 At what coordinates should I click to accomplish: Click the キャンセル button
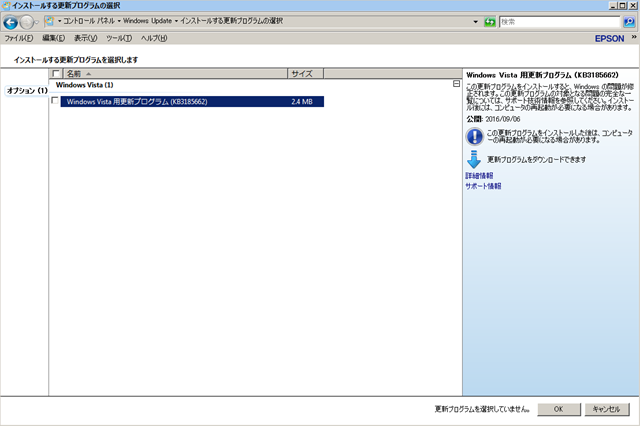point(607,409)
